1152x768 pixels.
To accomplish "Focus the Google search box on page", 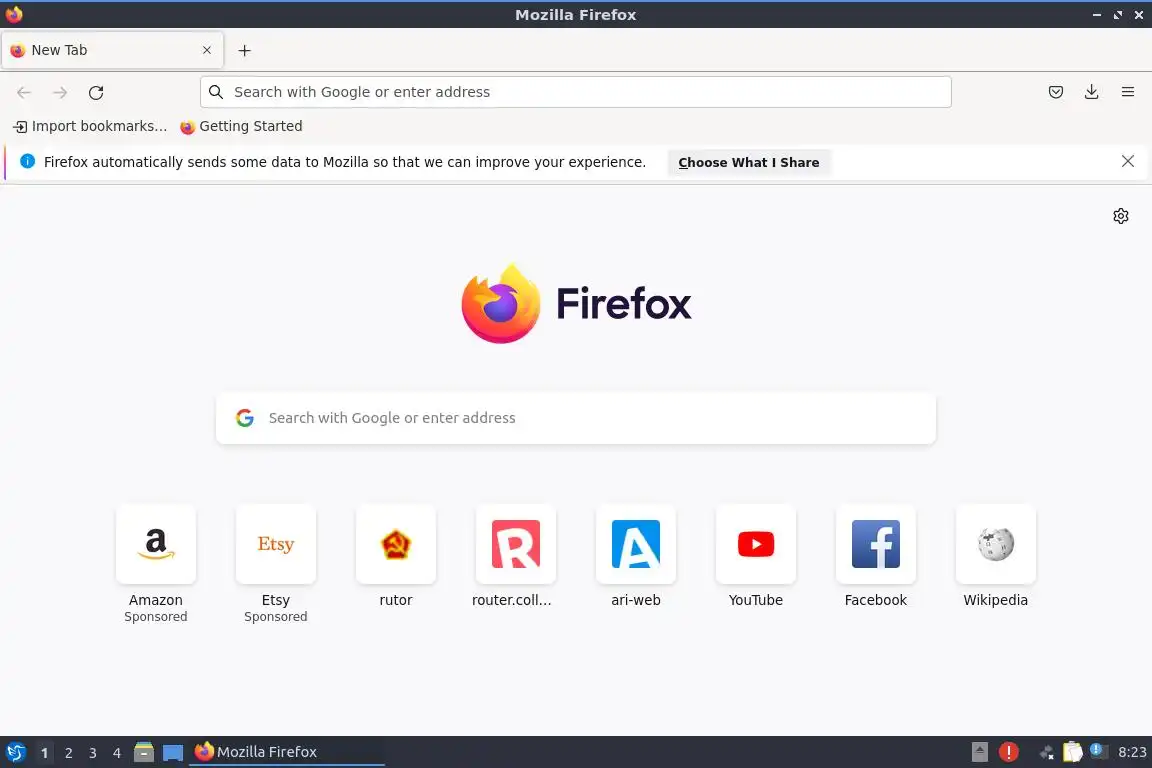I will pos(576,418).
